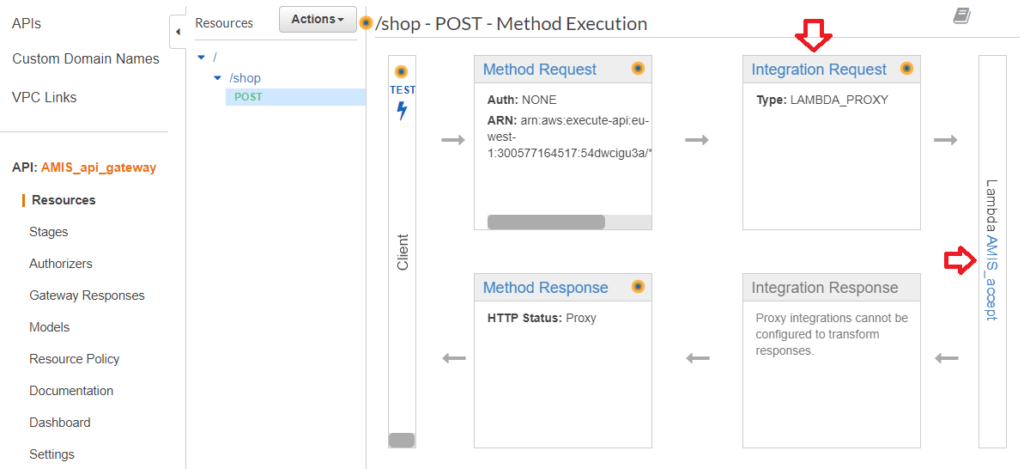Select the POST method in the tree
The image size is (1024, 469).
(x=248, y=97)
